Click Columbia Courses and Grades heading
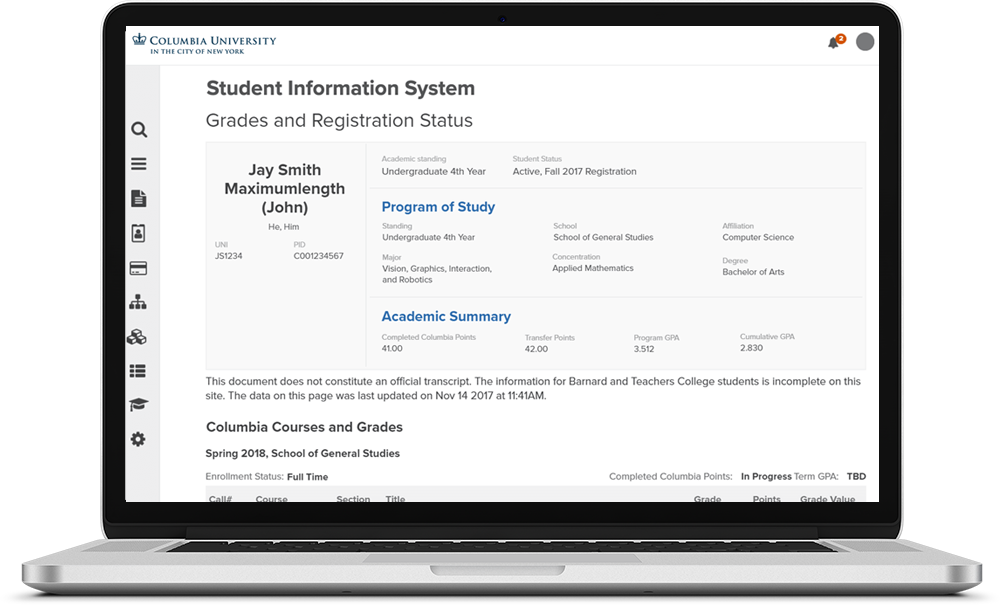Viewport: 1000px width, 605px height. [x=304, y=427]
